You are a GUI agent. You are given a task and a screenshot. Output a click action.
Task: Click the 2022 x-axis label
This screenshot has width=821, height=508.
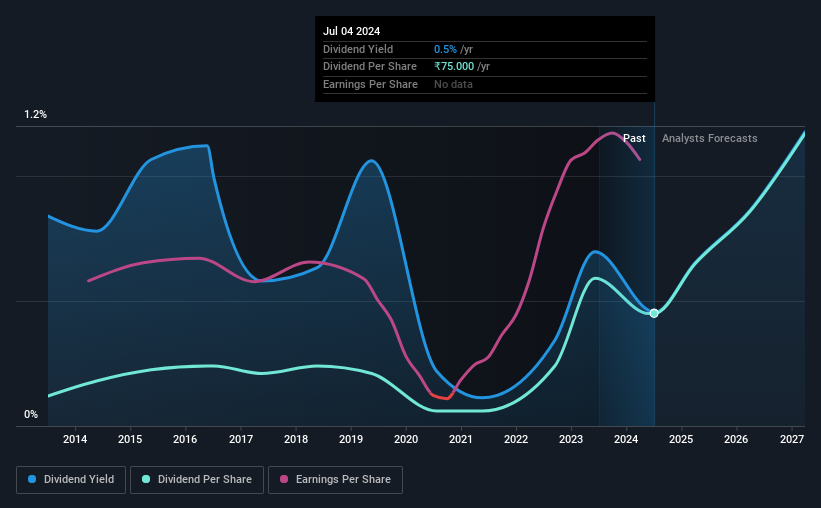[516, 439]
